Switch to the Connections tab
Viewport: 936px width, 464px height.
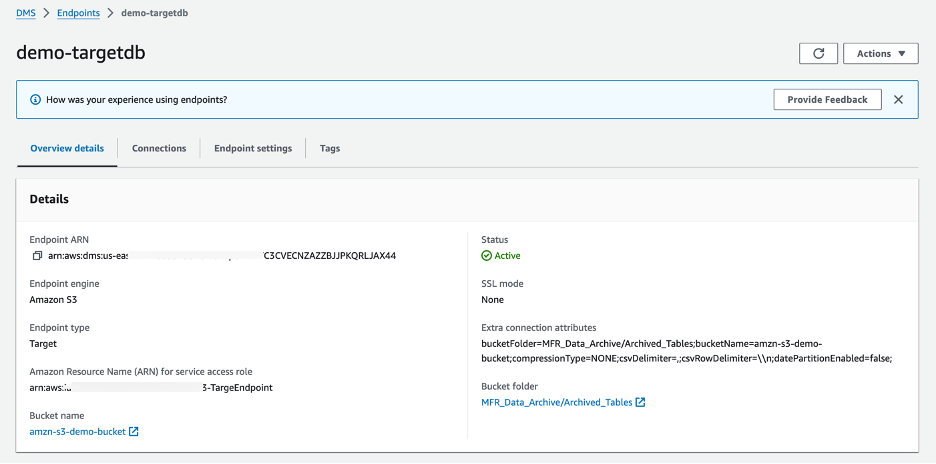click(x=159, y=148)
